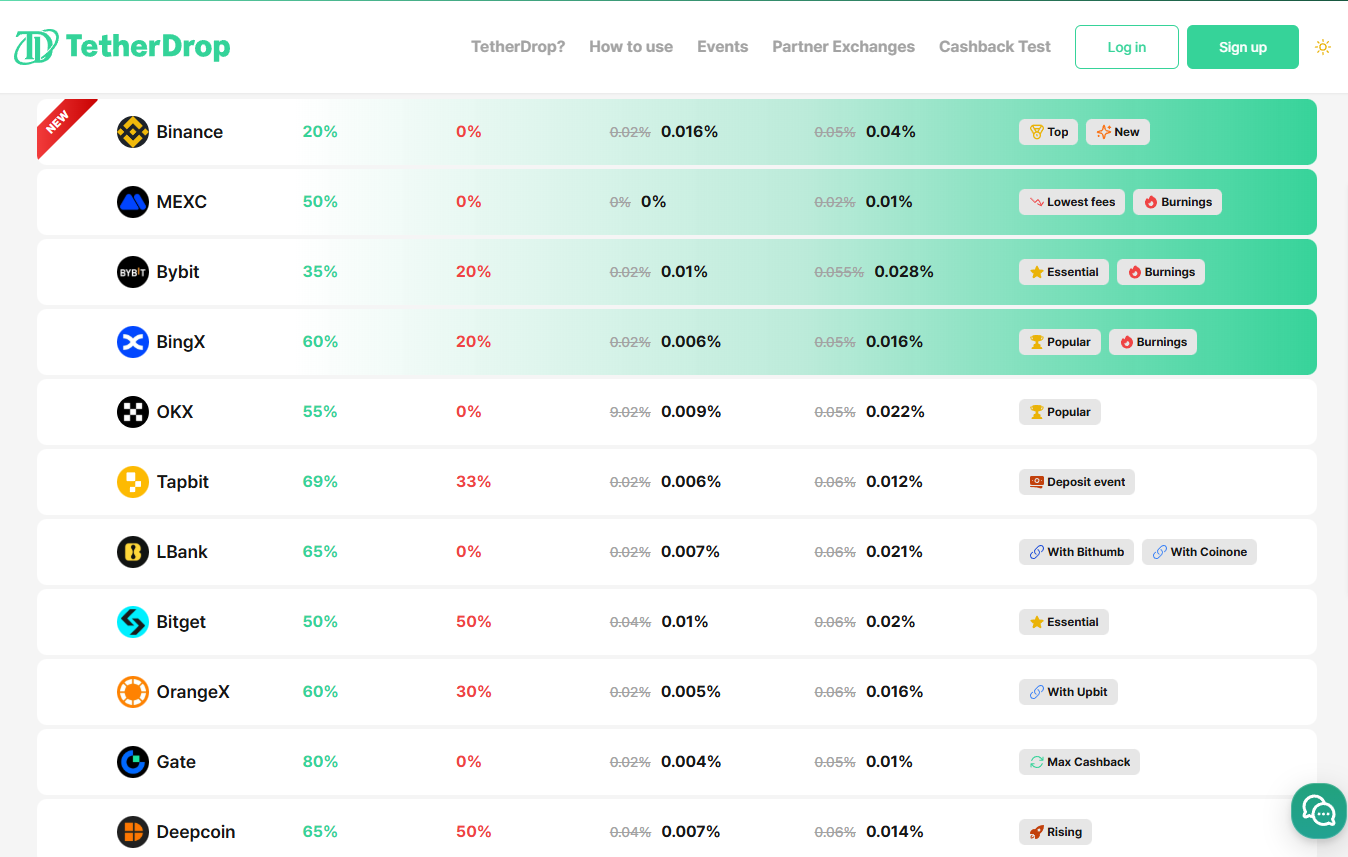Click the Sign up button
1348x857 pixels.
pos(1243,47)
